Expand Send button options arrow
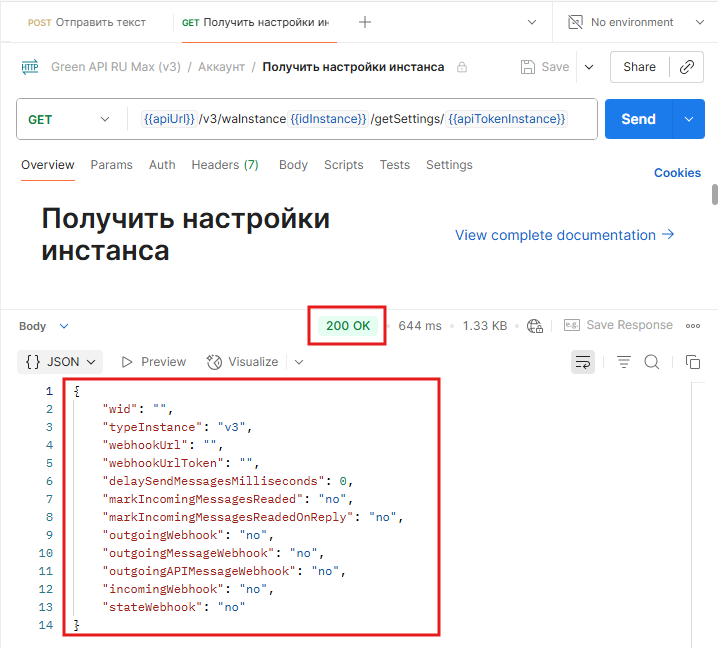 tap(689, 119)
